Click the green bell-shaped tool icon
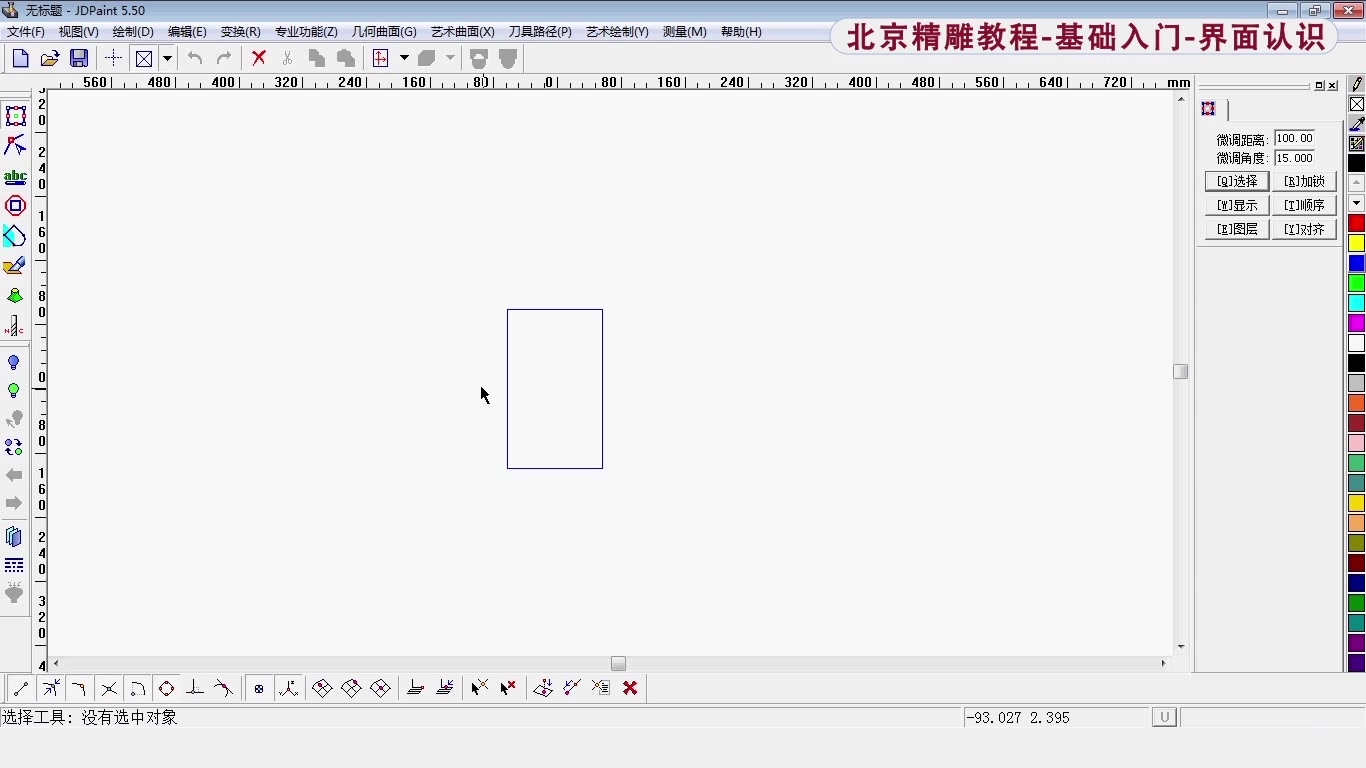Image resolution: width=1366 pixels, height=768 pixels. pyautogui.click(x=15, y=296)
